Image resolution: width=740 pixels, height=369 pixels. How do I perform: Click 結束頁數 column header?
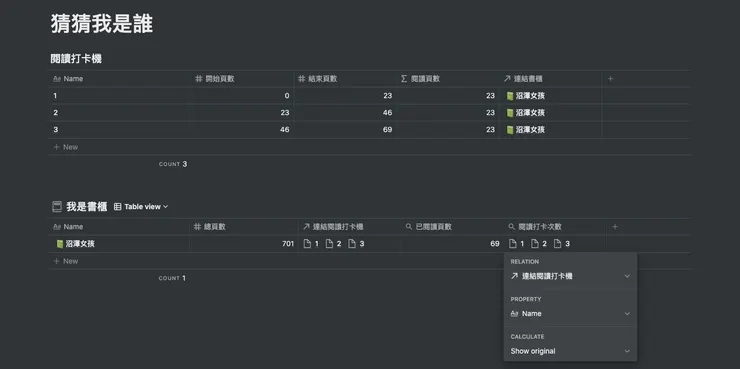click(x=345, y=79)
